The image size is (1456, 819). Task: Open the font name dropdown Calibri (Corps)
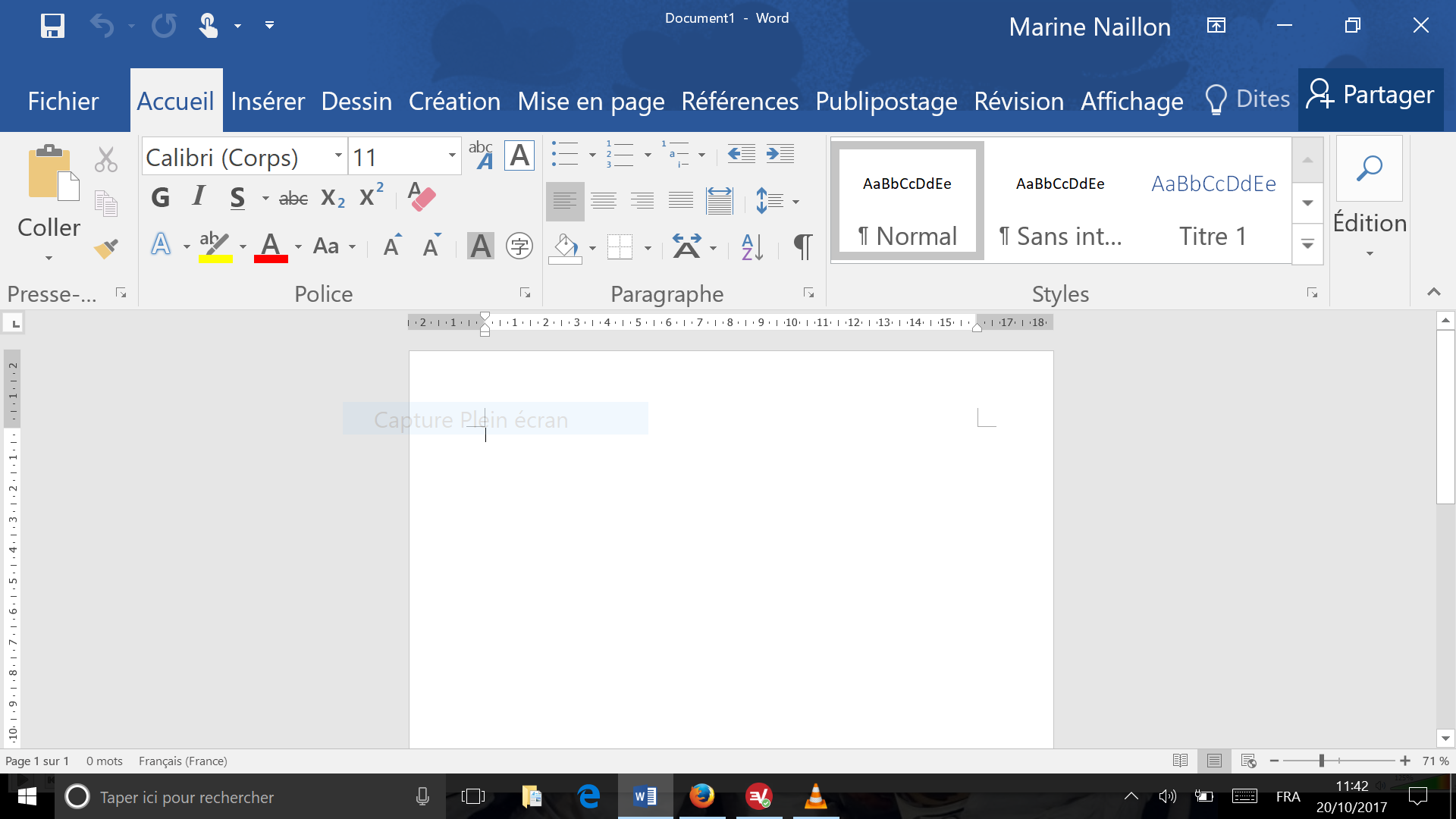[338, 155]
